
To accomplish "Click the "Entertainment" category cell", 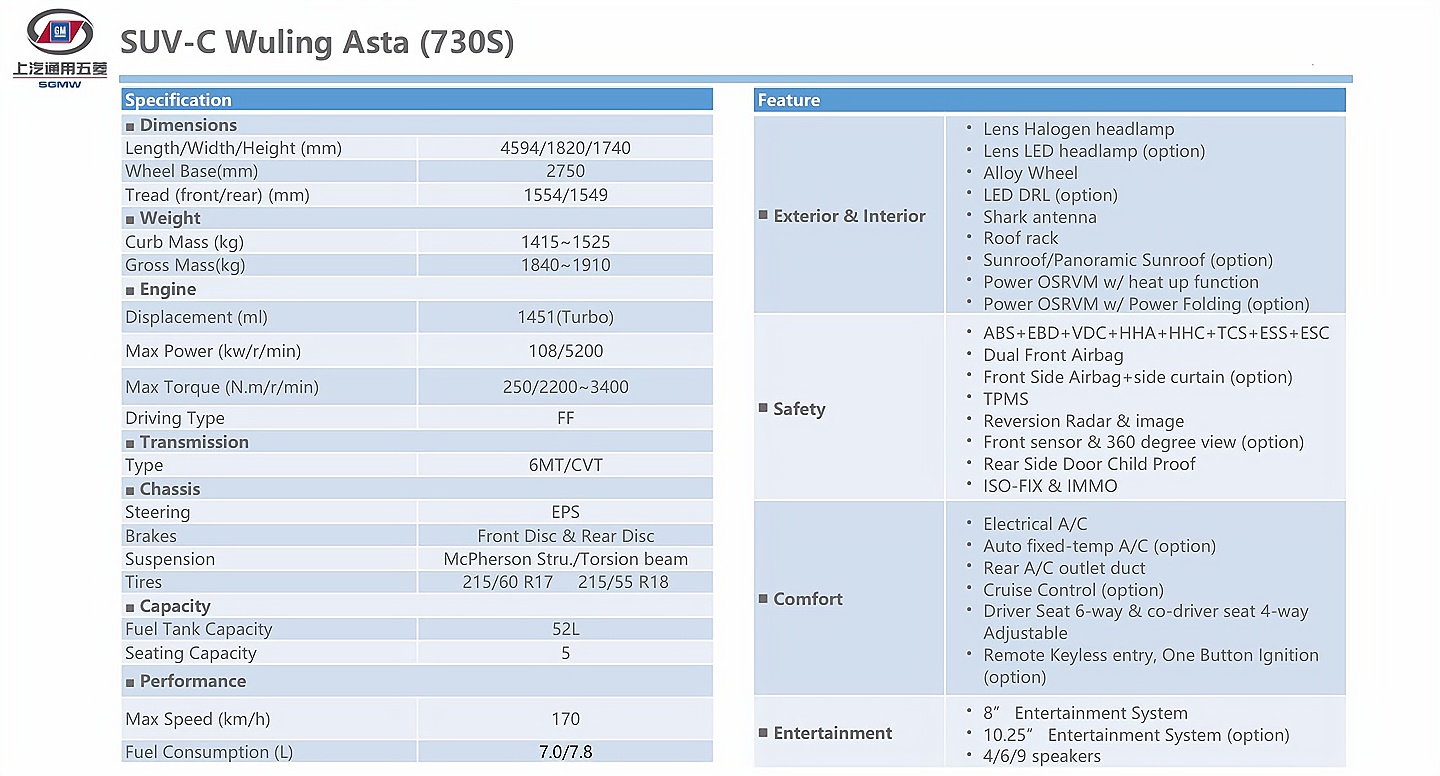I will coord(848,733).
